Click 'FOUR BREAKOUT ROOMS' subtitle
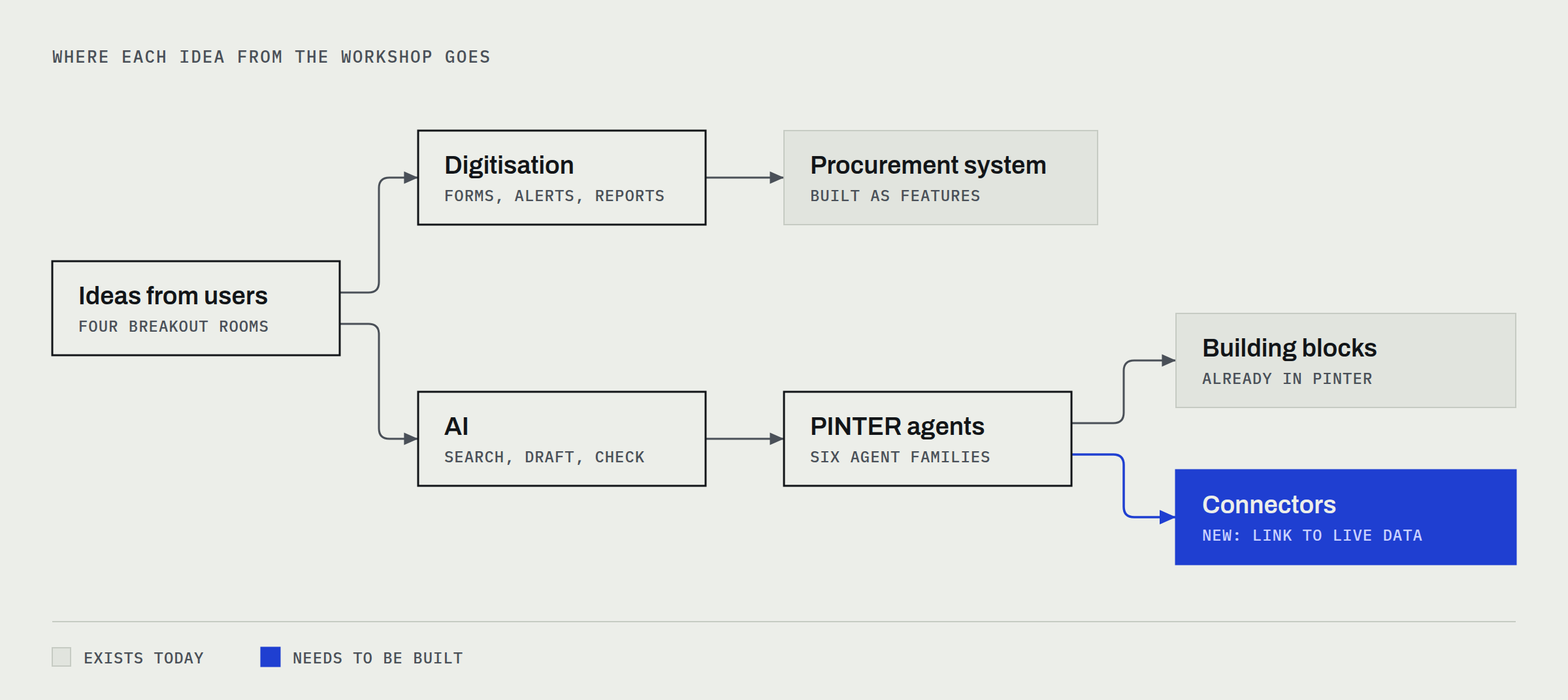1568x700 pixels. tap(174, 326)
